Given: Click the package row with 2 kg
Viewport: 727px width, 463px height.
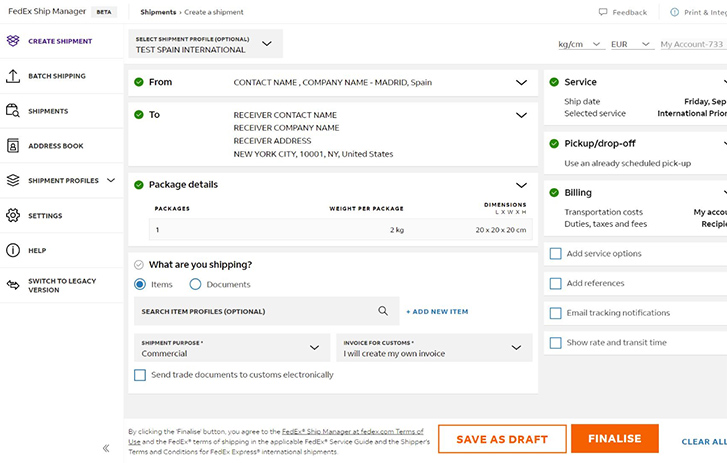Looking at the screenshot, I should tap(340, 229).
